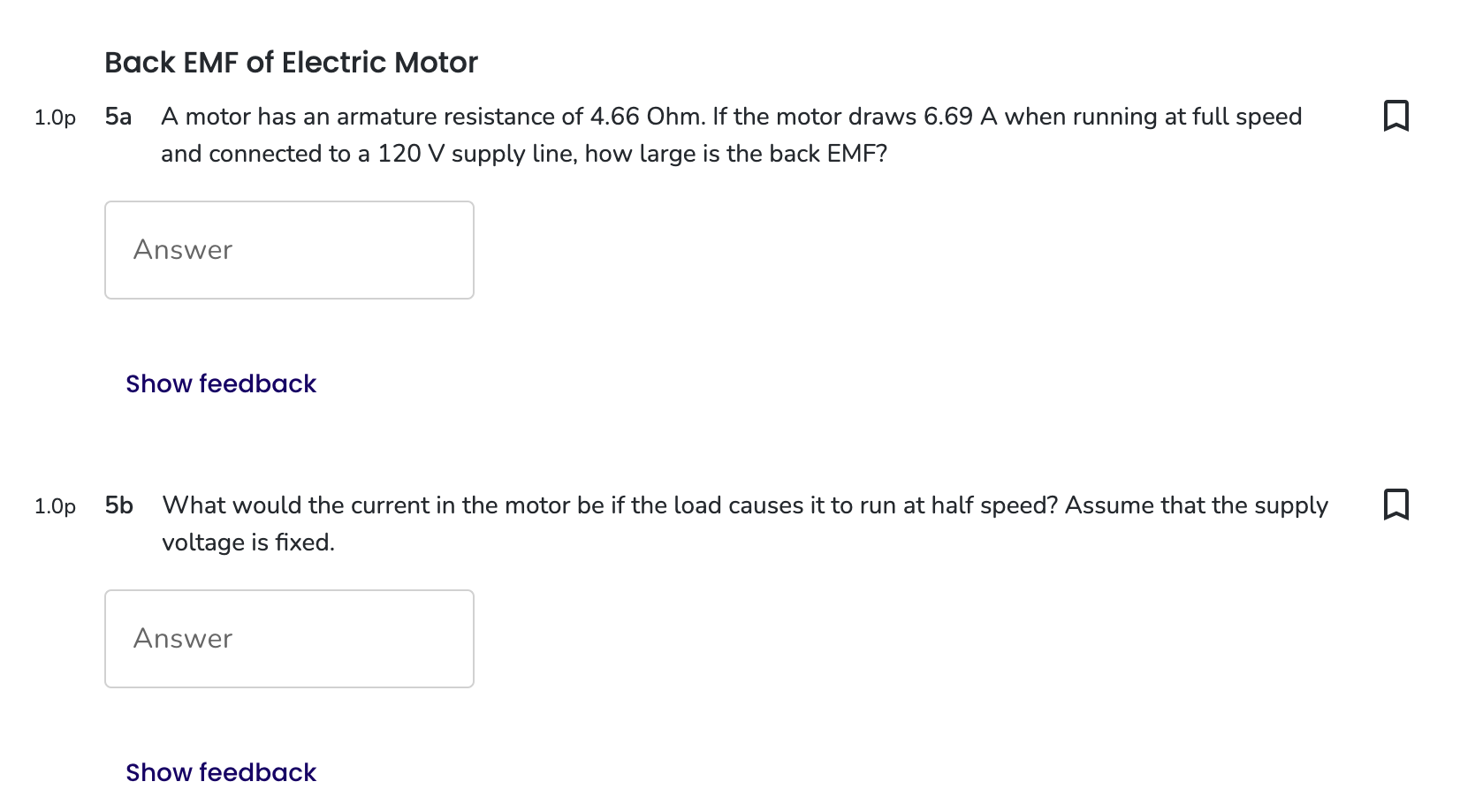This screenshot has width=1460, height=812.
Task: Click the 5a question label
Action: click(118, 116)
